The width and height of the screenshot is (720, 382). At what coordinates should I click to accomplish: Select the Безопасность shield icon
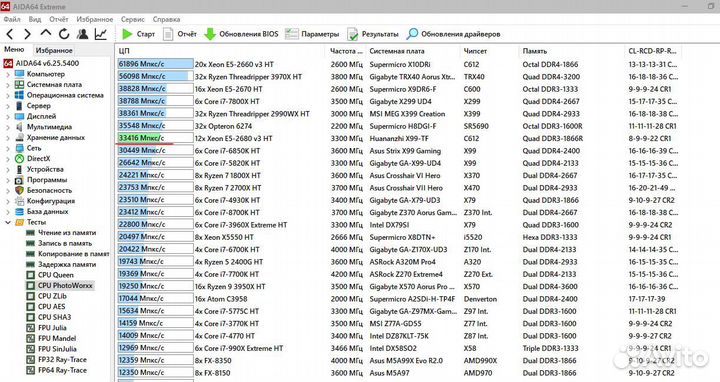click(19, 190)
